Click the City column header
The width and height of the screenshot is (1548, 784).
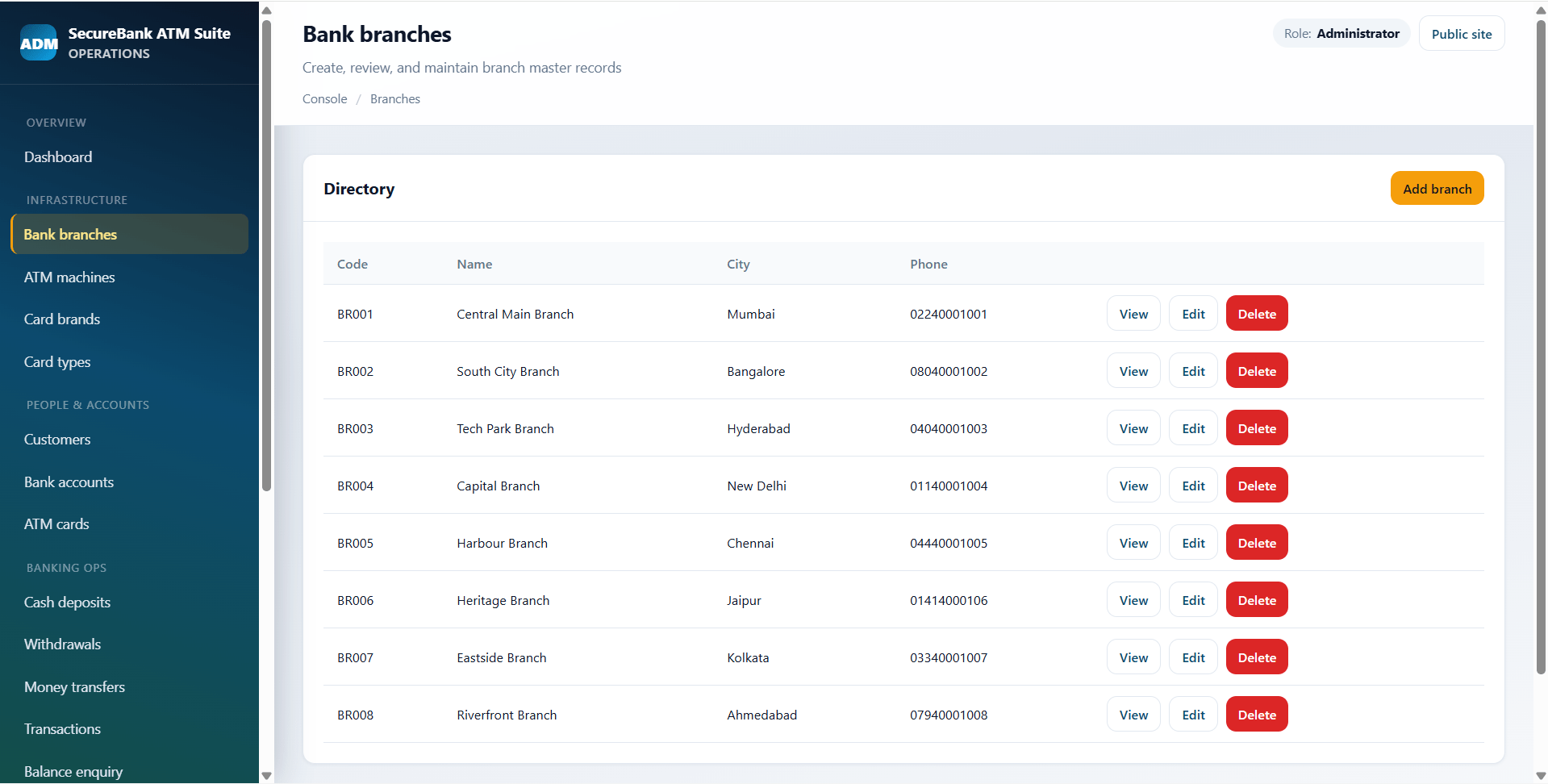pyautogui.click(x=738, y=264)
